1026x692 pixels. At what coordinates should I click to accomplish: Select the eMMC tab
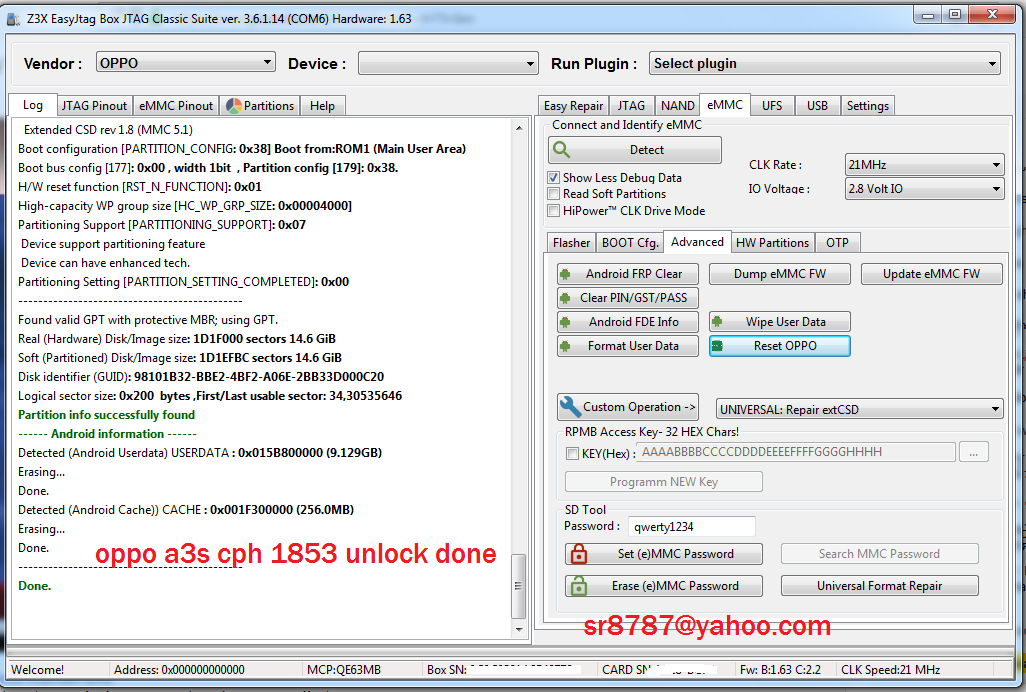click(x=725, y=105)
